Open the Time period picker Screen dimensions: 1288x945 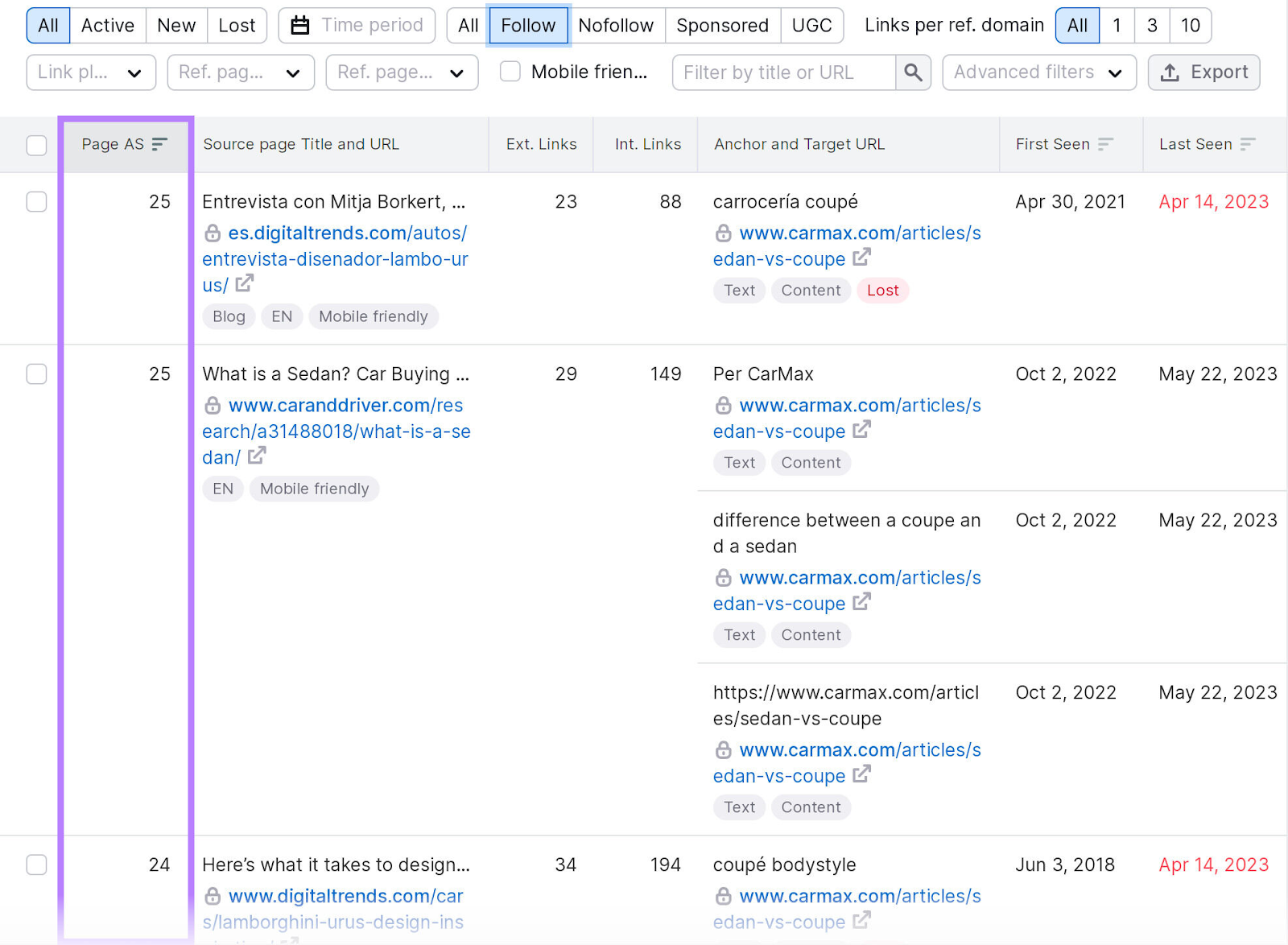click(x=357, y=26)
